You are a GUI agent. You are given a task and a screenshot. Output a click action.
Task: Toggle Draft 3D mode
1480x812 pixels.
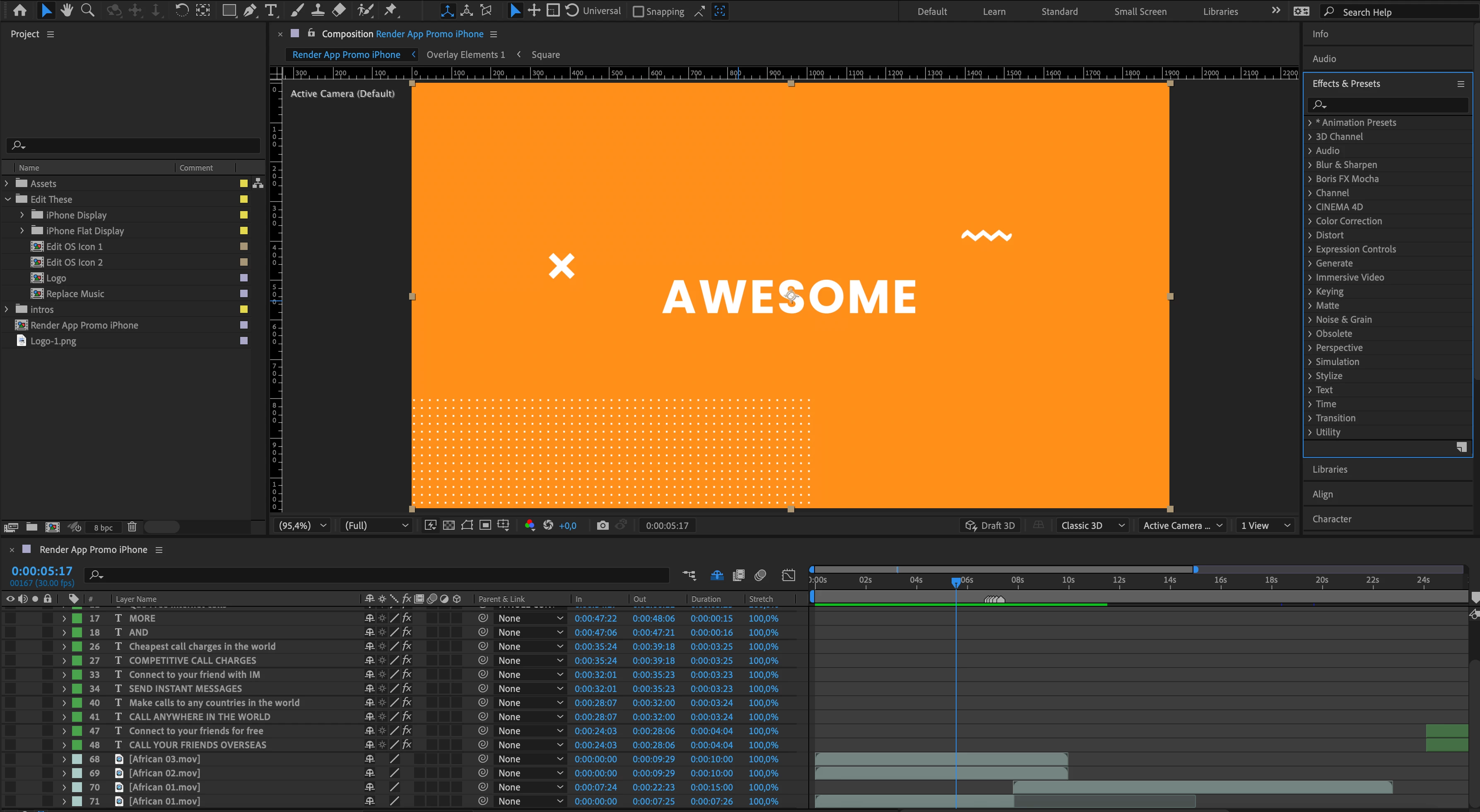point(990,526)
